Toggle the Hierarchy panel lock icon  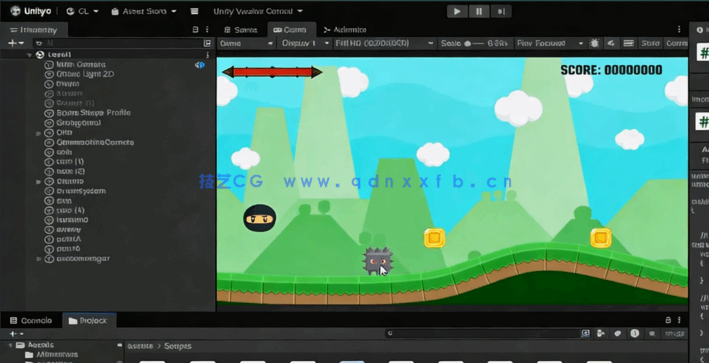pyautogui.click(x=195, y=29)
